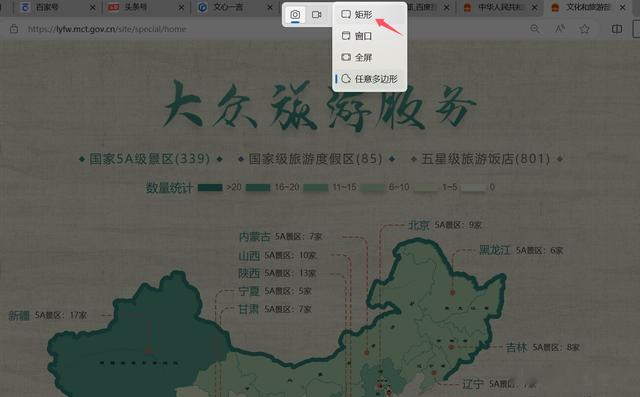Click the 山西 5A景区 label
Image resolution: width=640 pixels, height=397 pixels.
pyautogui.click(x=278, y=256)
